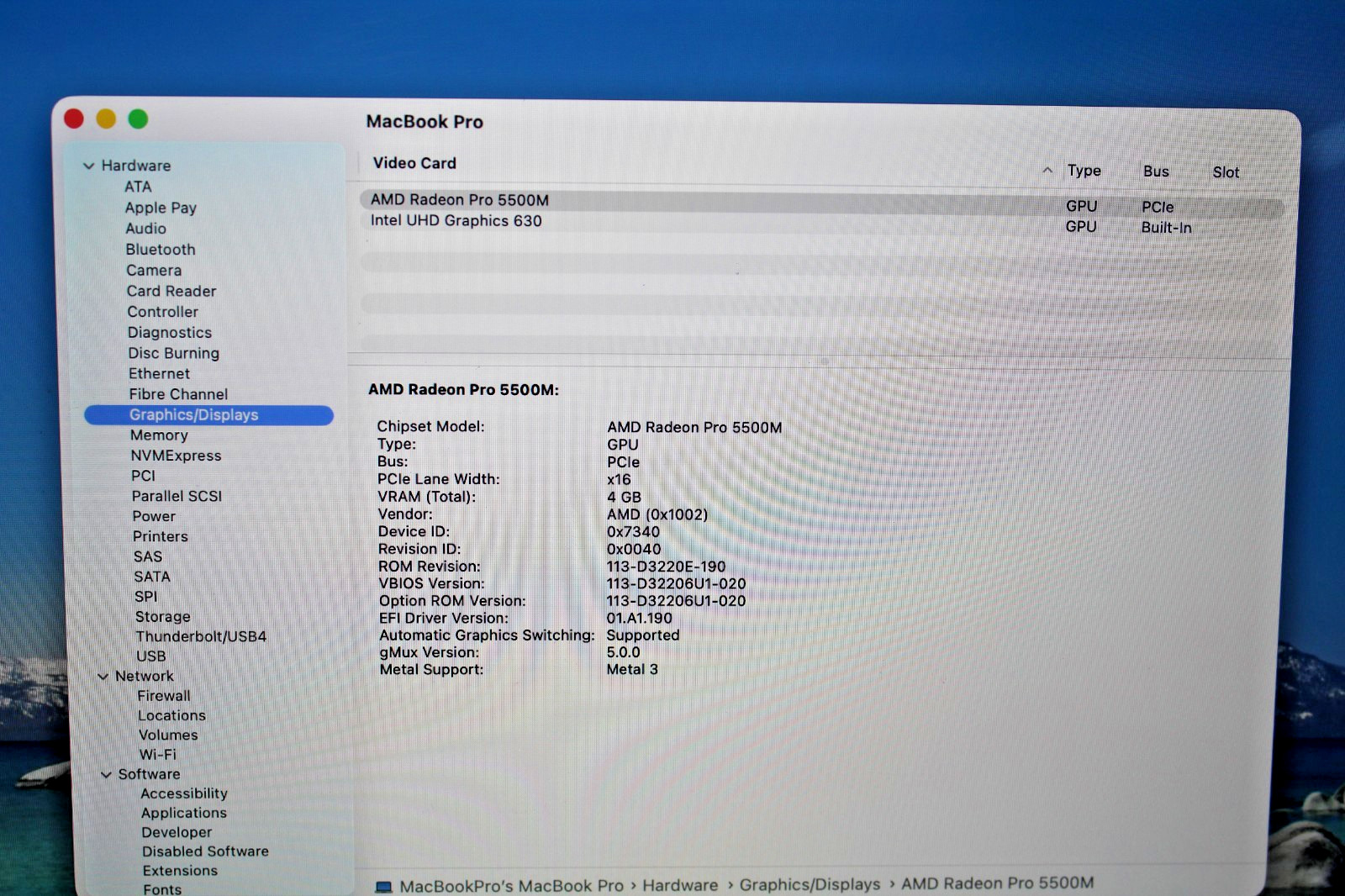Select Audio in the sidebar
The width and height of the screenshot is (1345, 896).
click(145, 229)
